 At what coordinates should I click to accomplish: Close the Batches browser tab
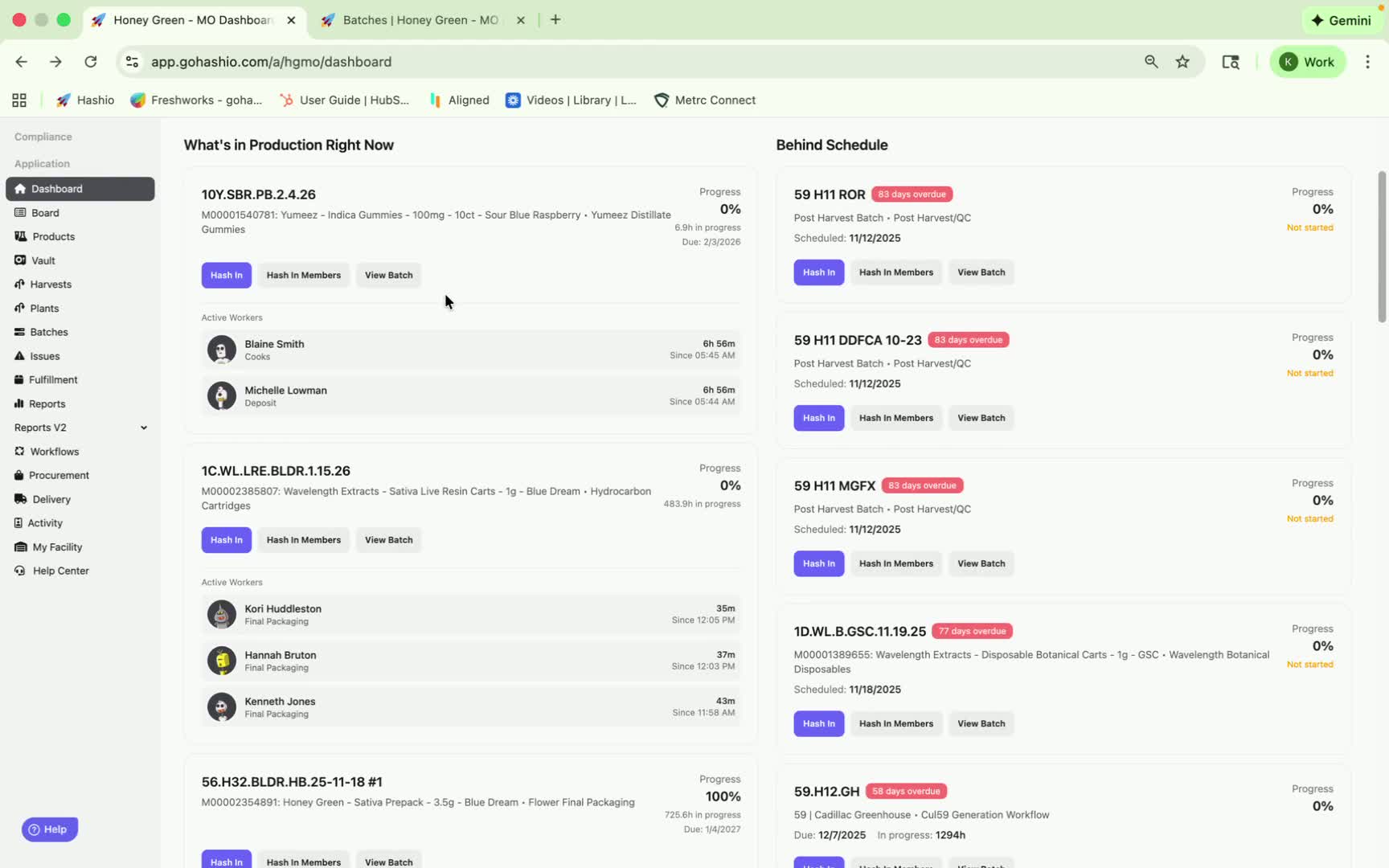[521, 20]
